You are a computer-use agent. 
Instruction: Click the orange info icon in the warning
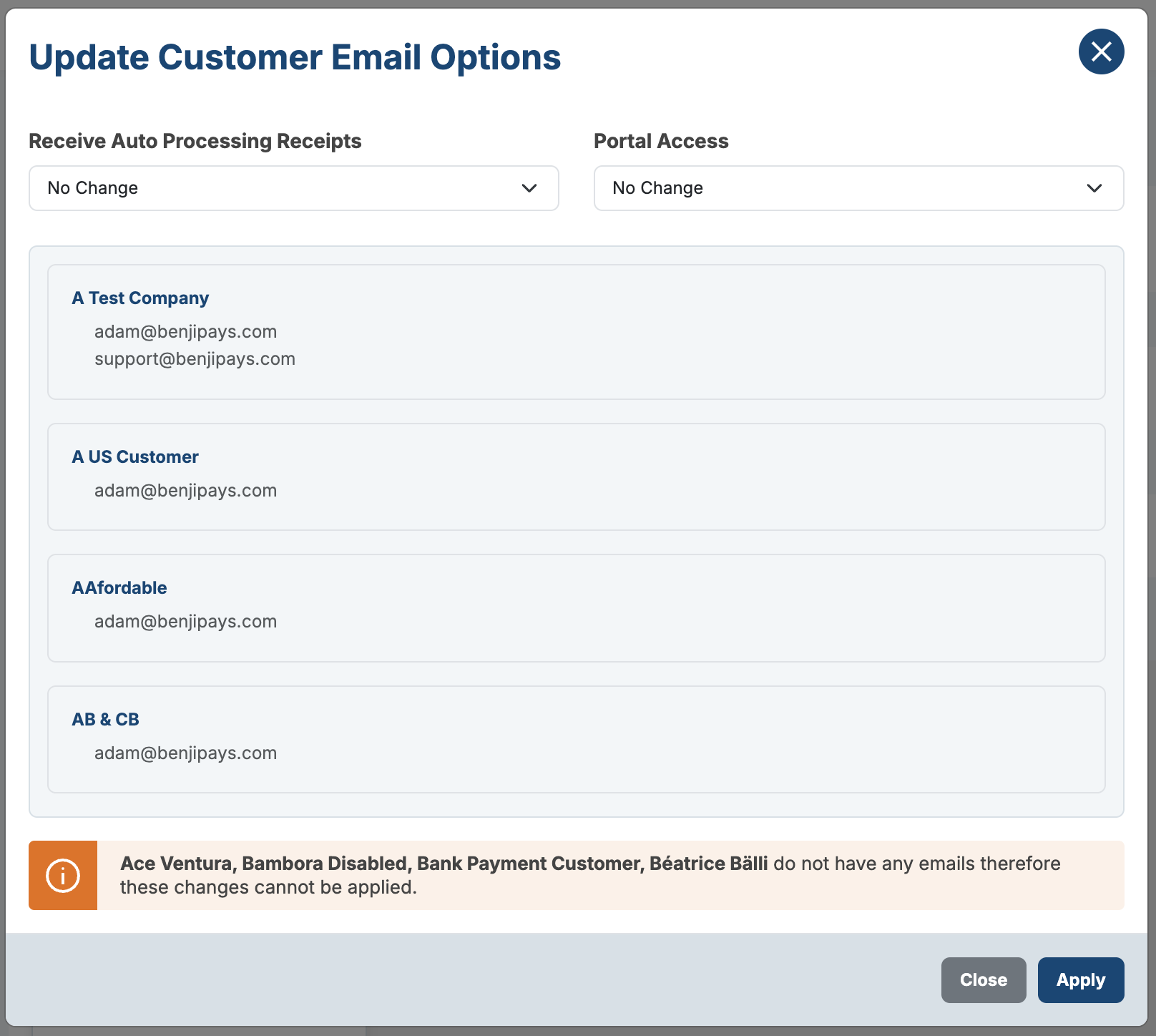(x=63, y=876)
